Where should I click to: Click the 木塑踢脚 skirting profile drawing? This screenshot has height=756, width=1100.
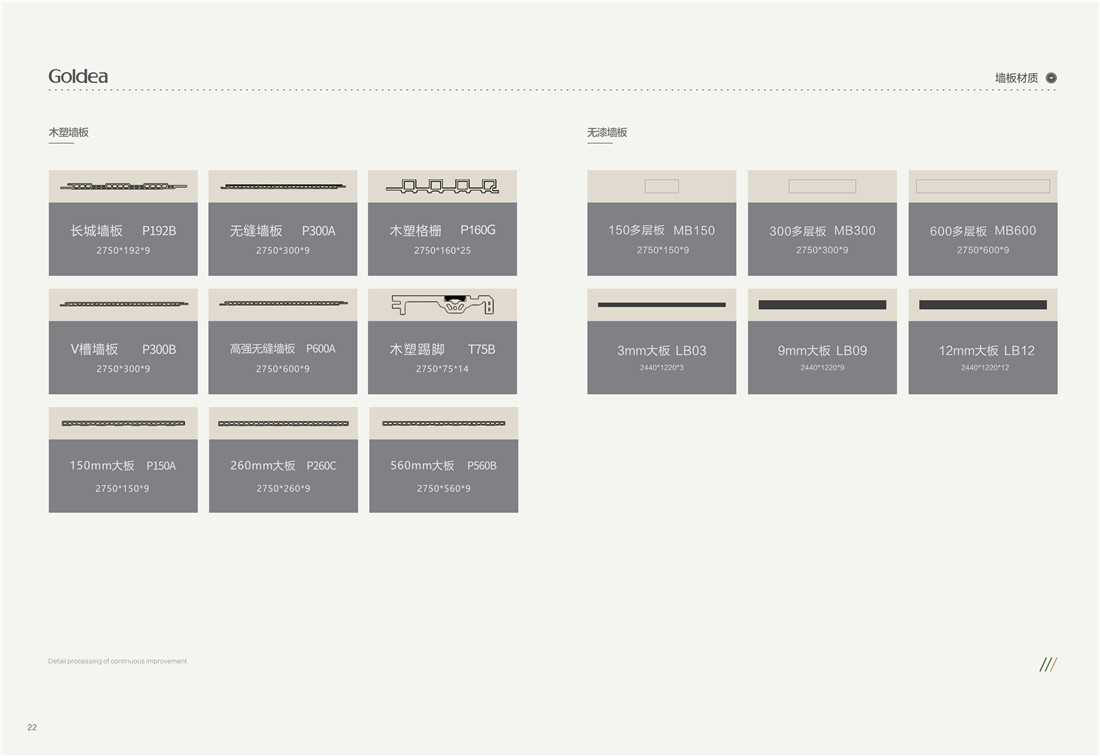click(x=443, y=304)
